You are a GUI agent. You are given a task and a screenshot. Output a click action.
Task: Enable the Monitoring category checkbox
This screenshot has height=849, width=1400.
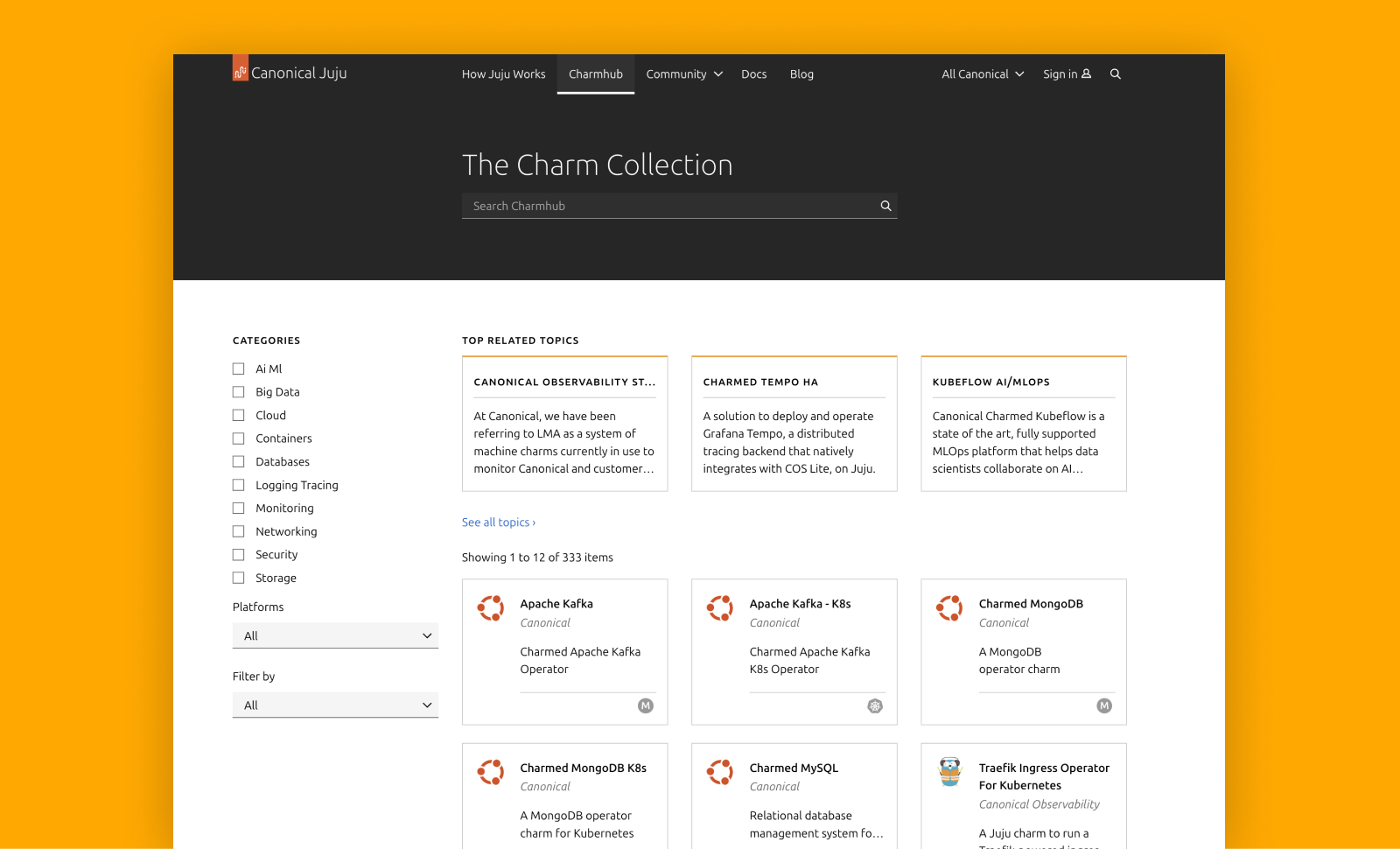[238, 508]
